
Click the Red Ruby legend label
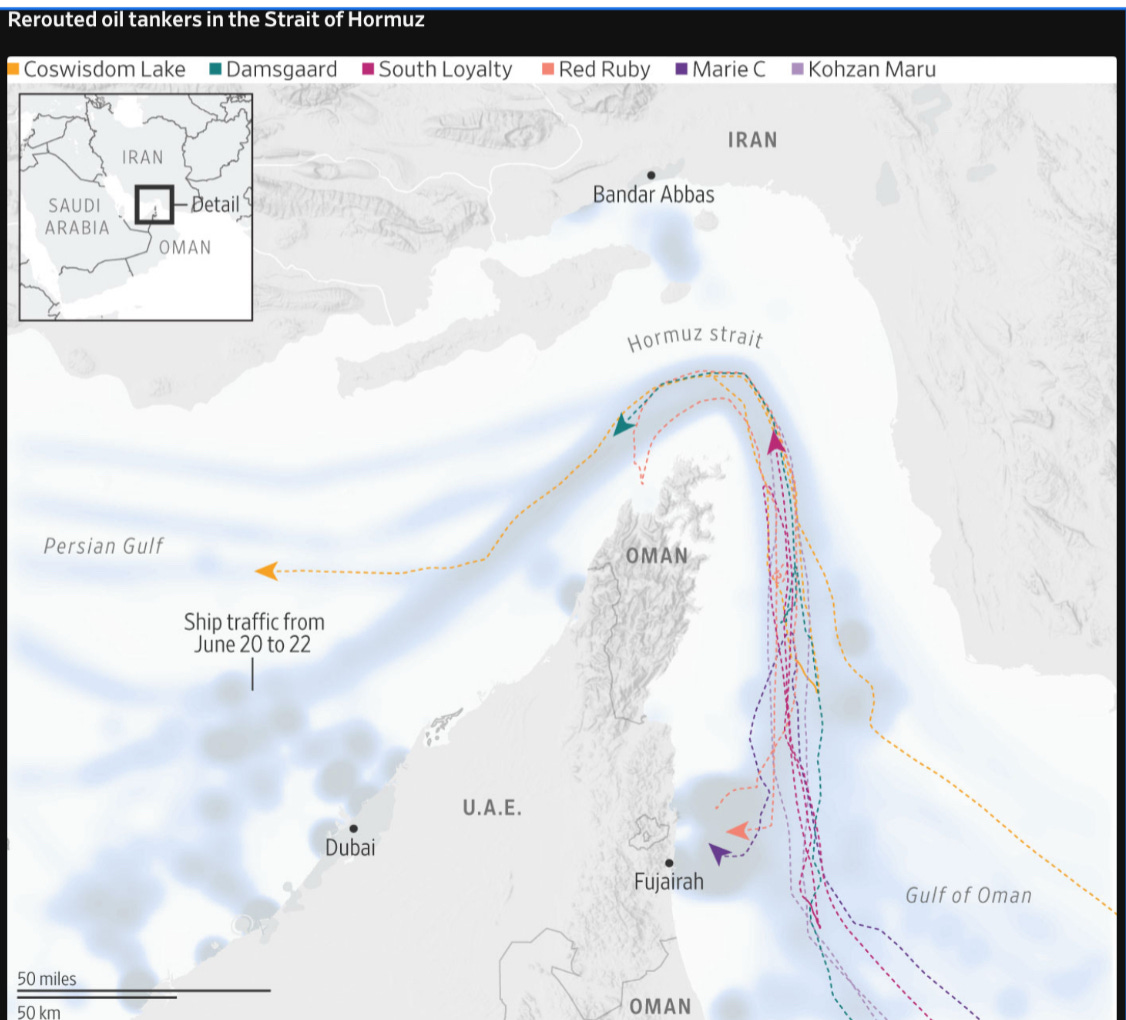point(605,69)
